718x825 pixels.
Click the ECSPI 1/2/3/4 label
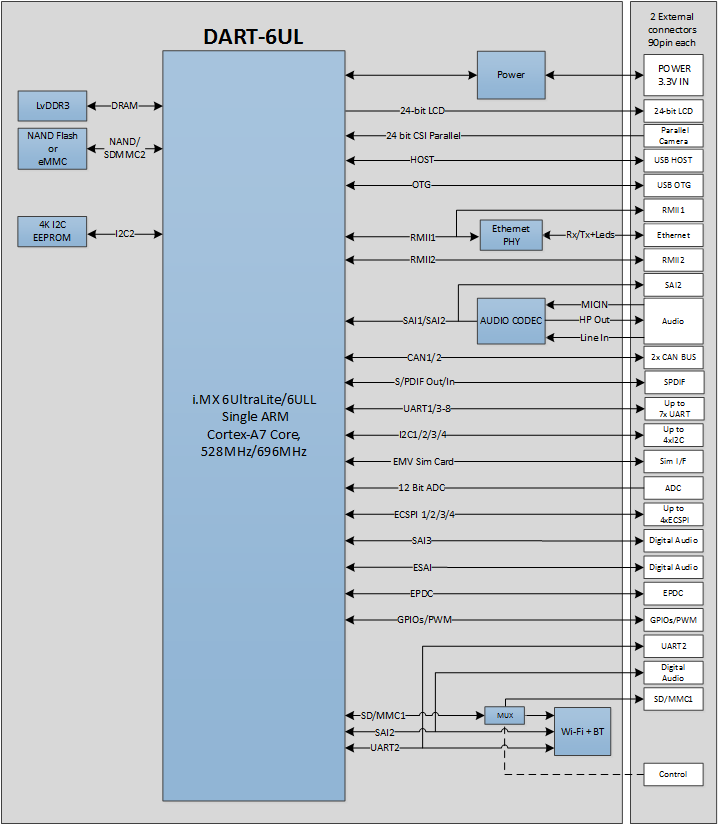pos(424,514)
